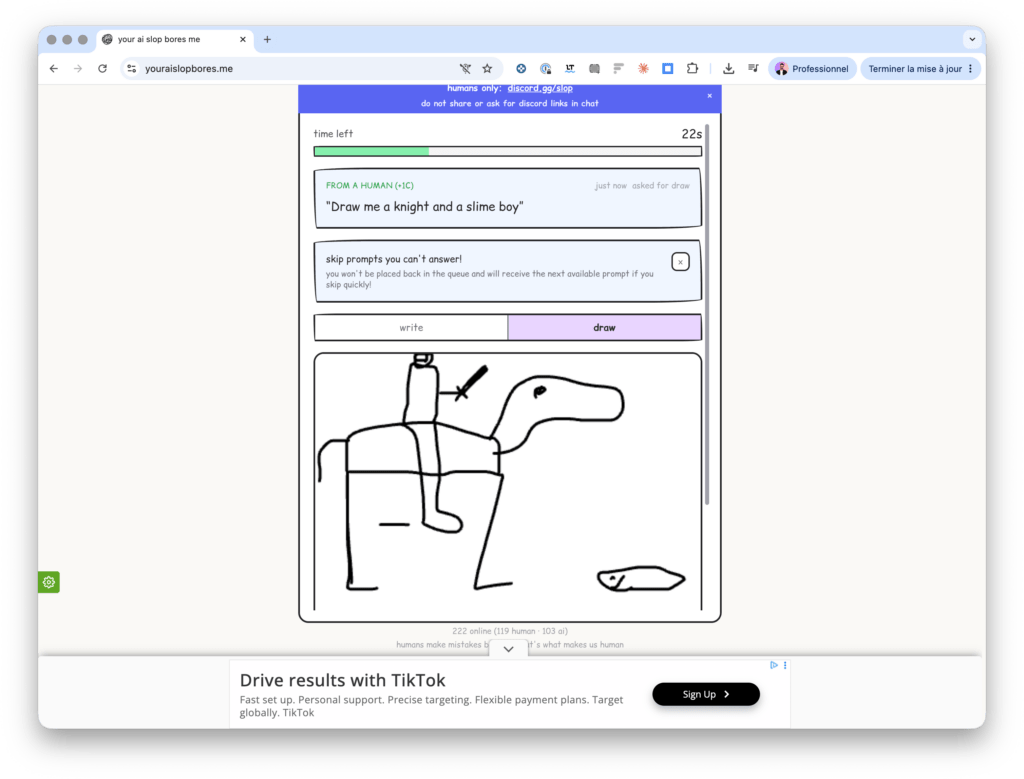The image size is (1024, 779).
Task: Open the browser Downloads icon
Action: click(x=728, y=69)
